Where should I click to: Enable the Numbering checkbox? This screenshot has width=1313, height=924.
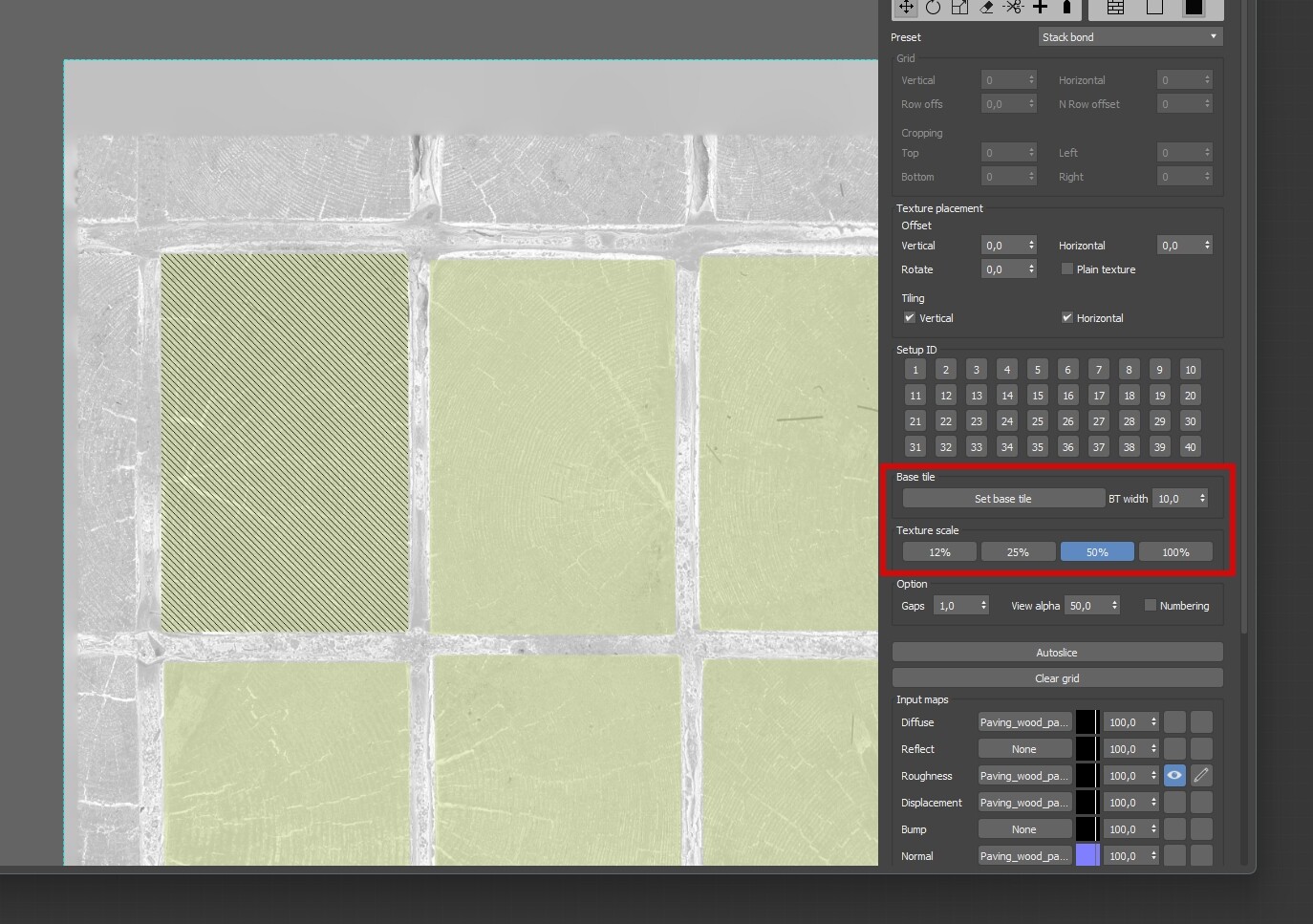[x=1151, y=606]
